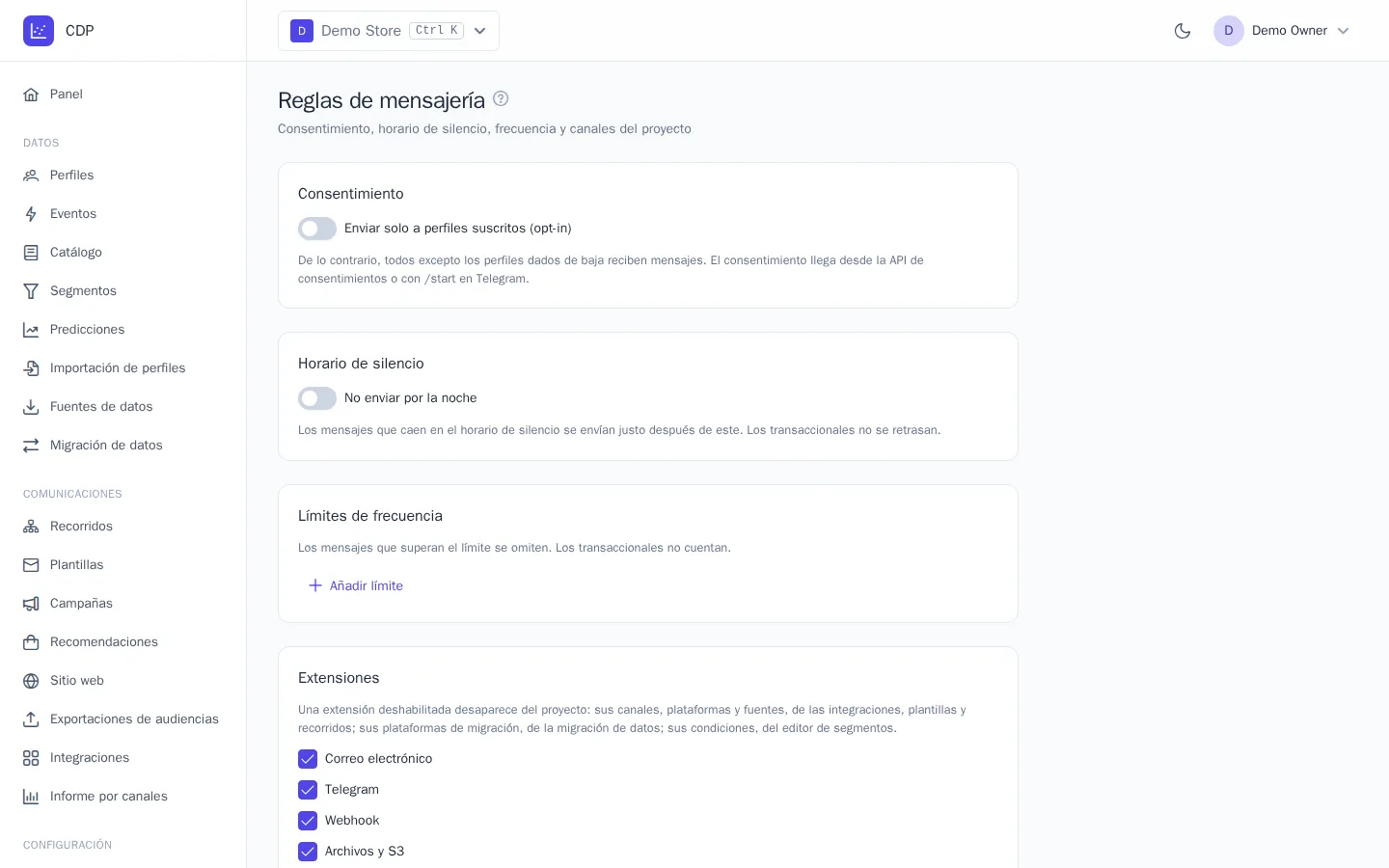Click the Campañas megaphone icon

31,604
